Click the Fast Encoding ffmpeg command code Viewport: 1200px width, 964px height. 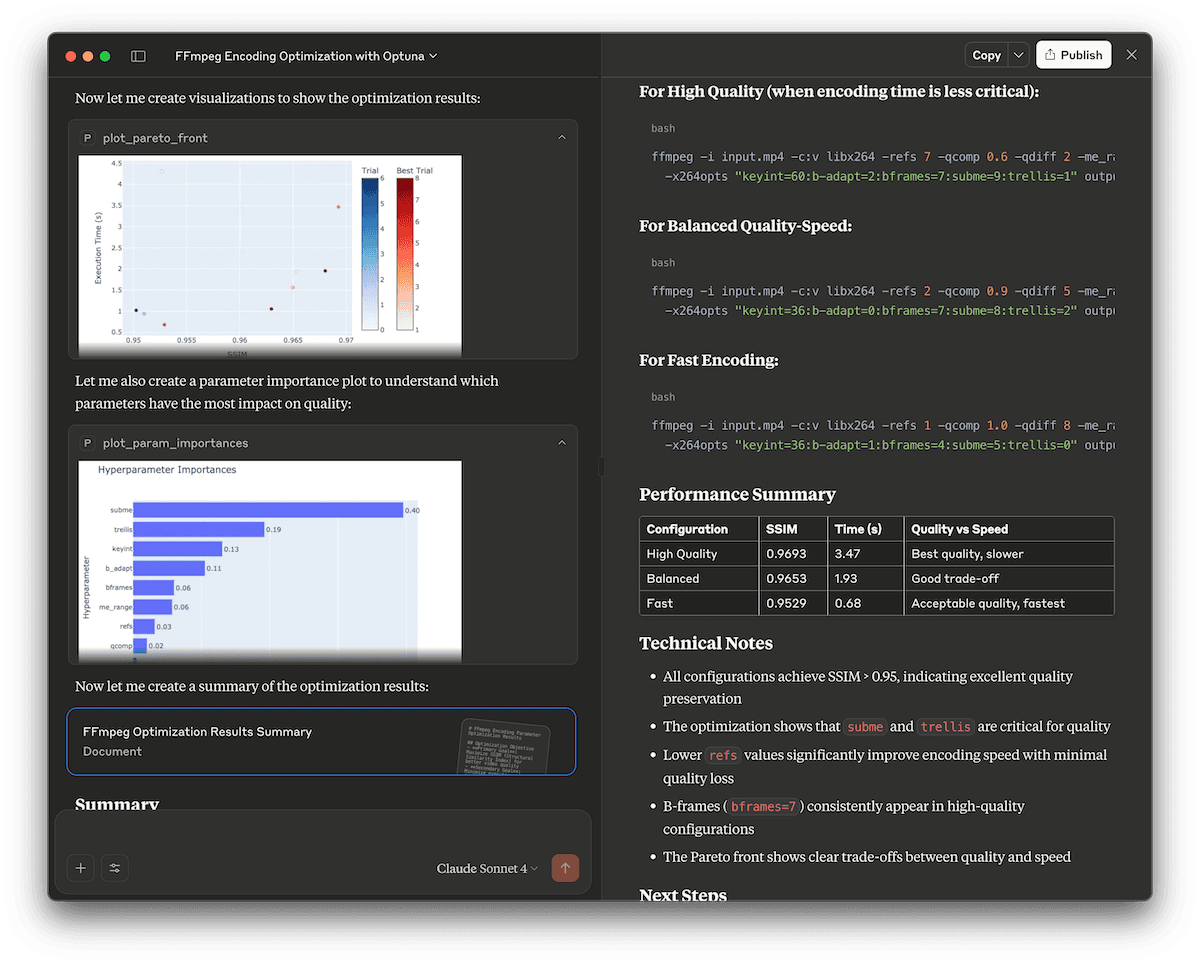click(x=881, y=435)
